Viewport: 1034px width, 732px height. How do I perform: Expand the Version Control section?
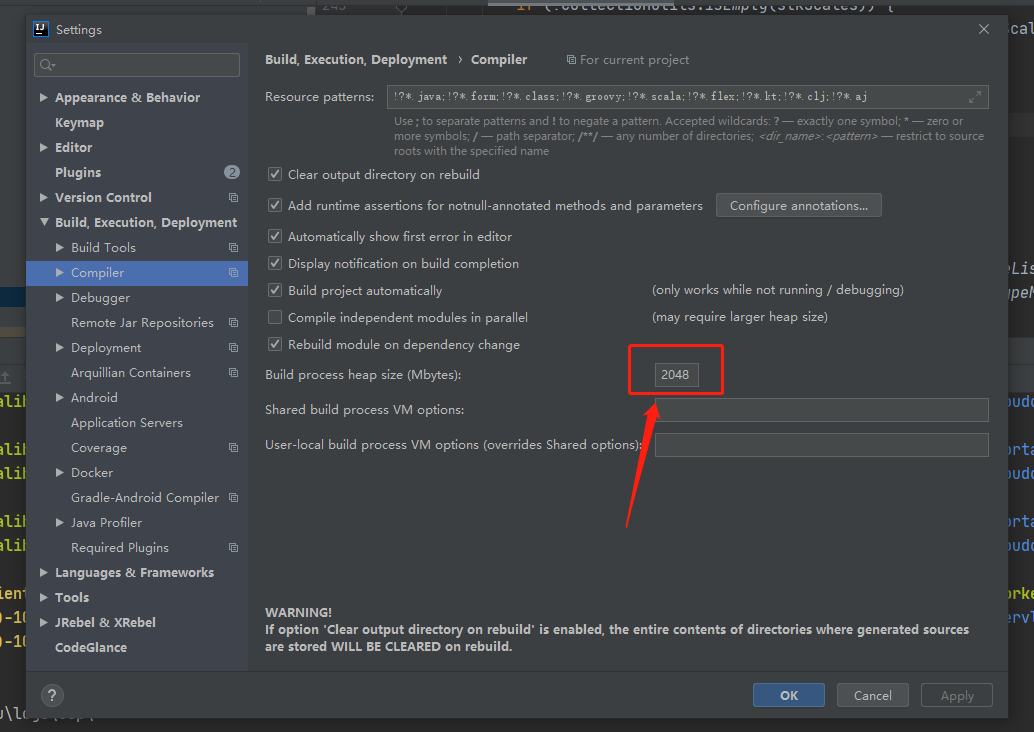point(44,197)
